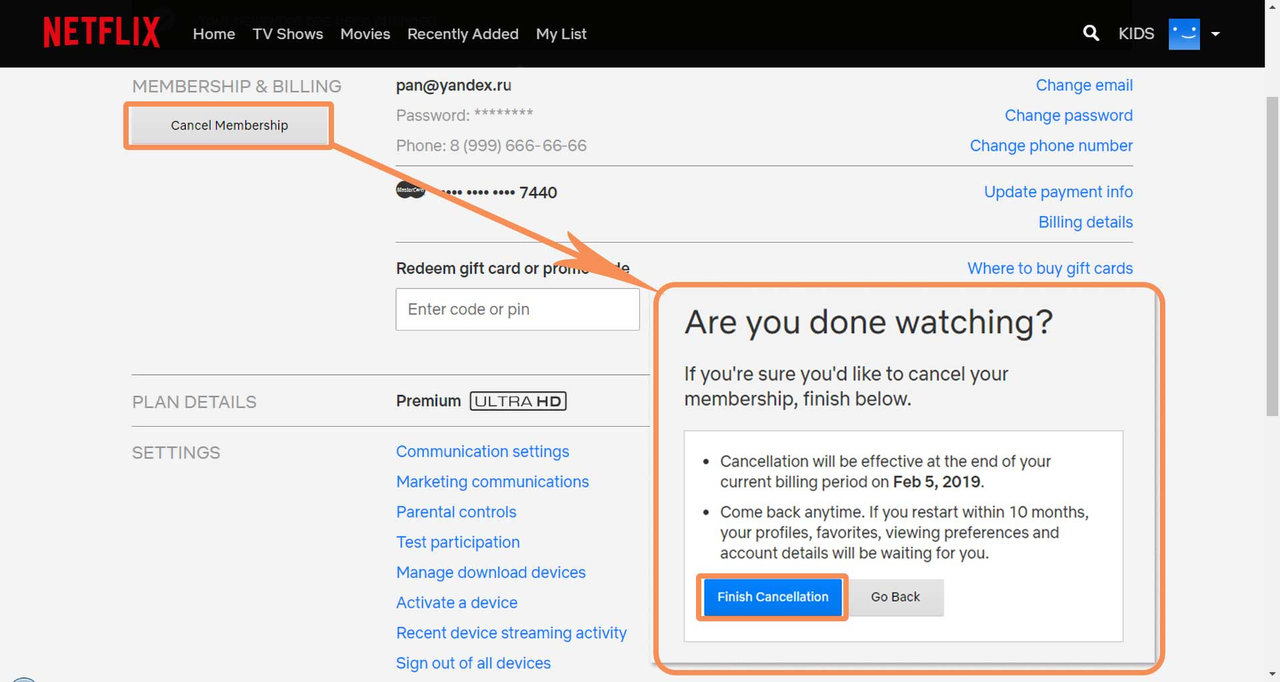Open the search magnifier icon
1280x682 pixels.
(1091, 33)
